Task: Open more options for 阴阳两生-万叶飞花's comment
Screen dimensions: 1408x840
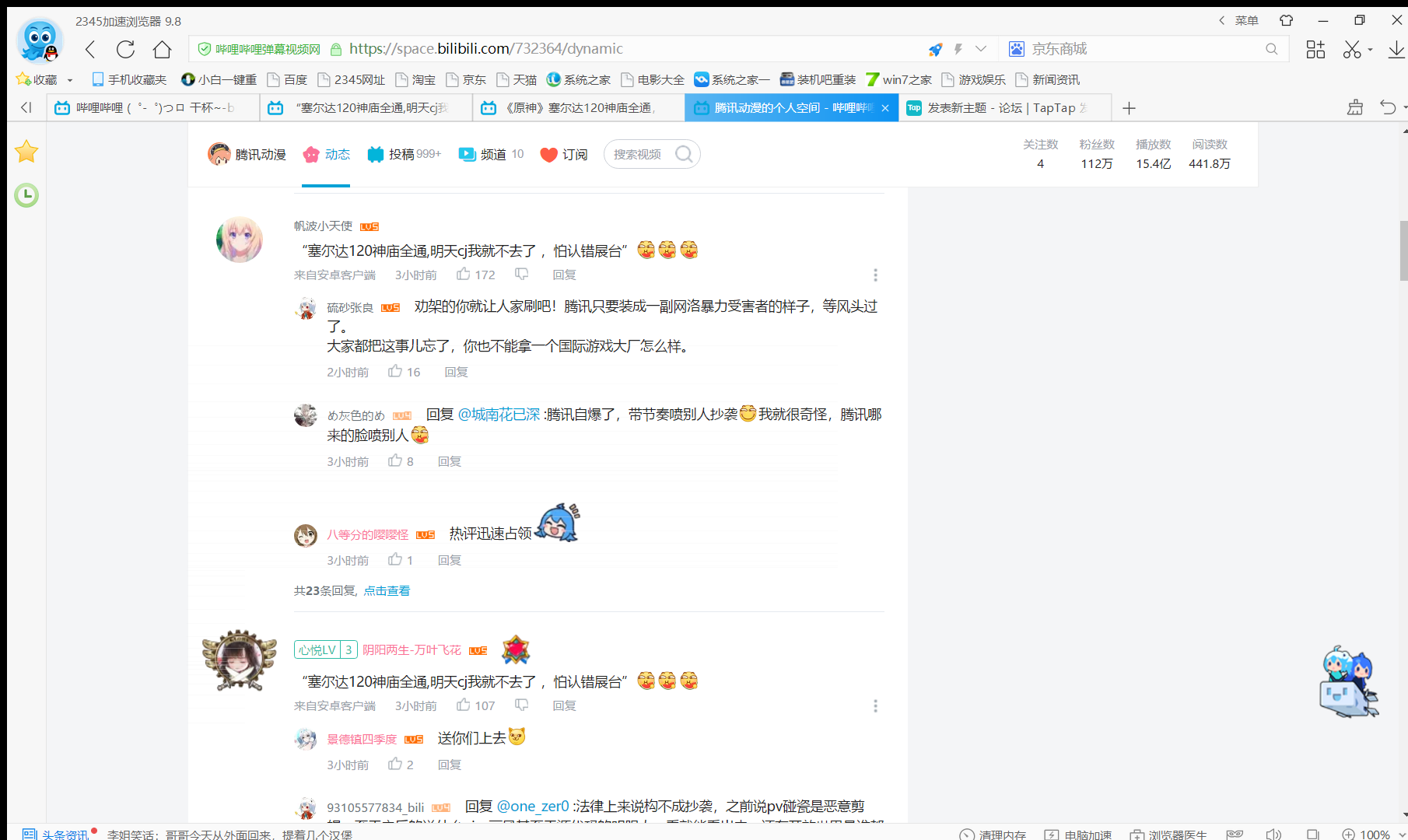Action: (875, 706)
